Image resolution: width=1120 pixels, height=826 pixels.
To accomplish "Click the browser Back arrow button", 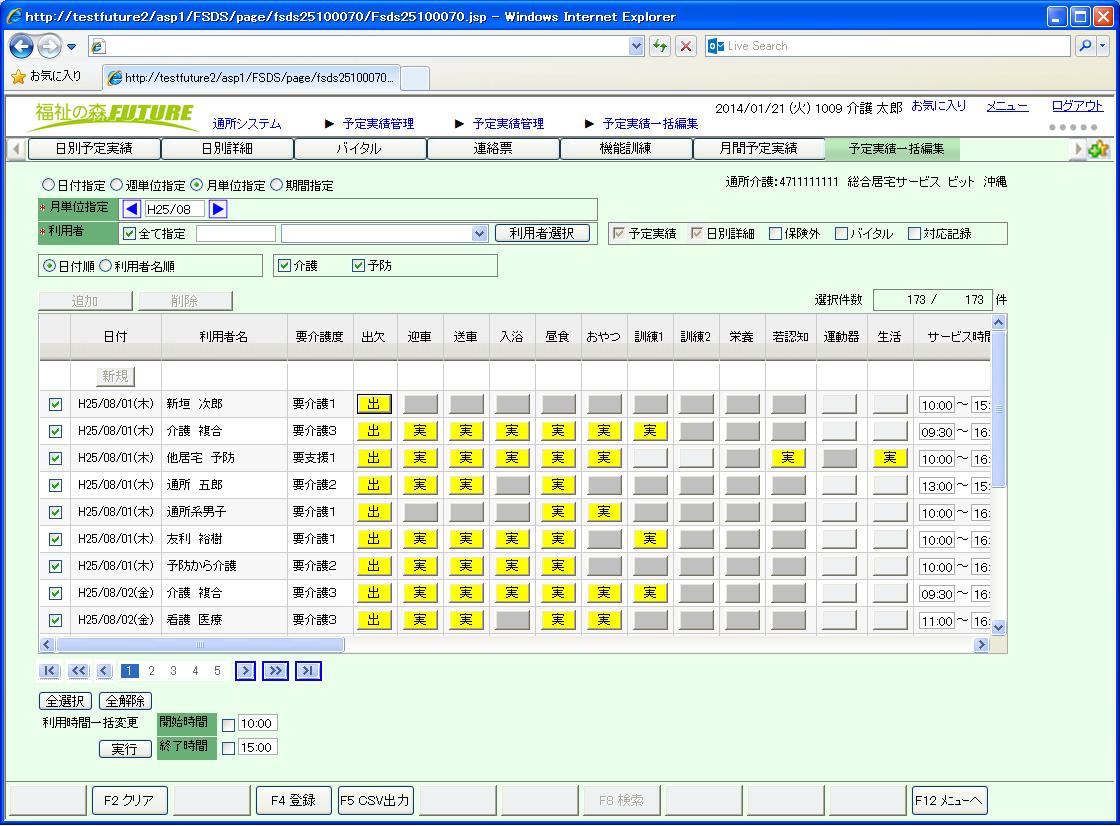I will (x=21, y=46).
